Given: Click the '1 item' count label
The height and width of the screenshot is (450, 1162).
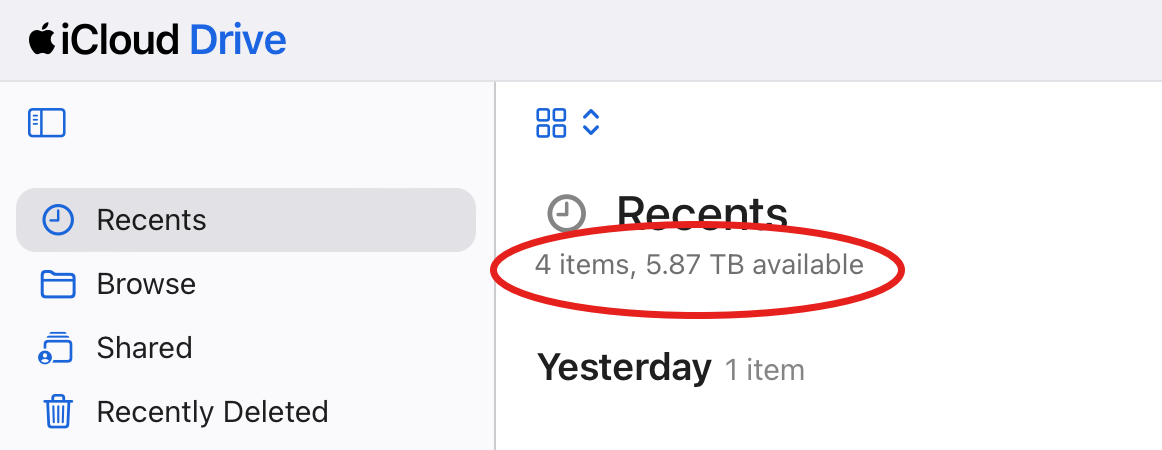Looking at the screenshot, I should [764, 370].
